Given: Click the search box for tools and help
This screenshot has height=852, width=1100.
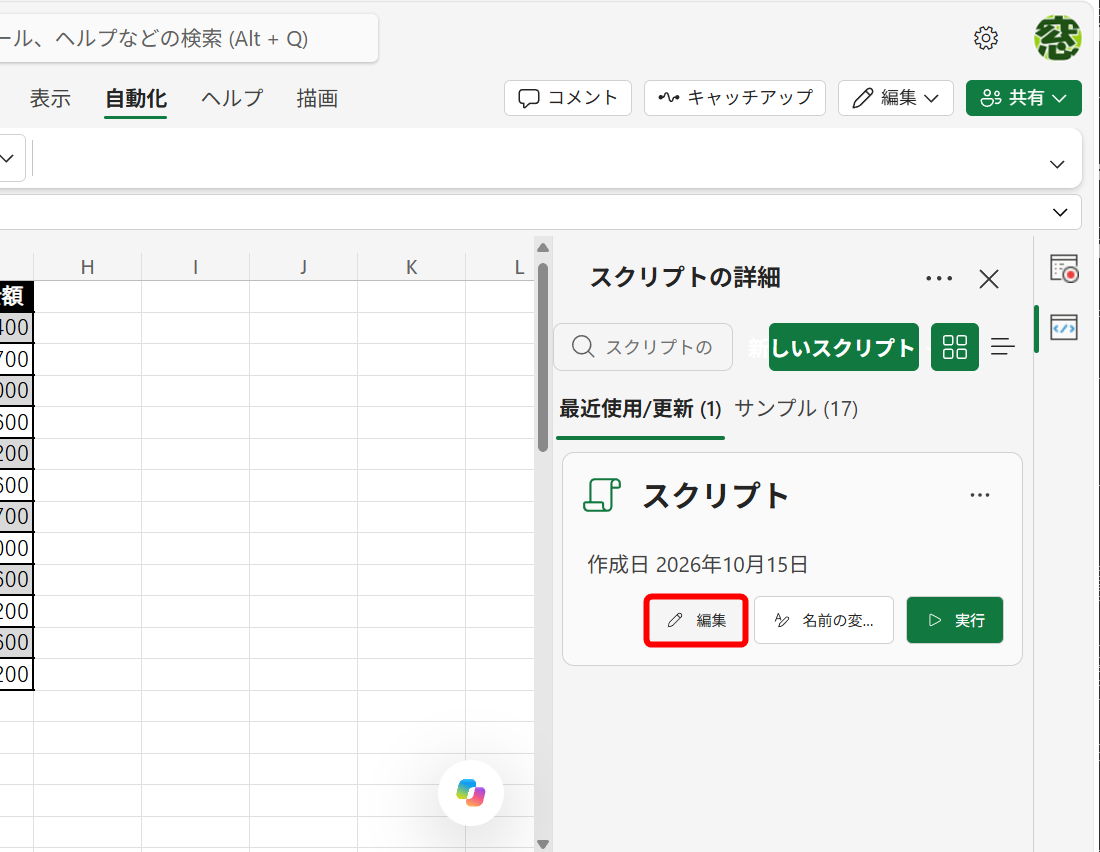Looking at the screenshot, I should click(188, 39).
